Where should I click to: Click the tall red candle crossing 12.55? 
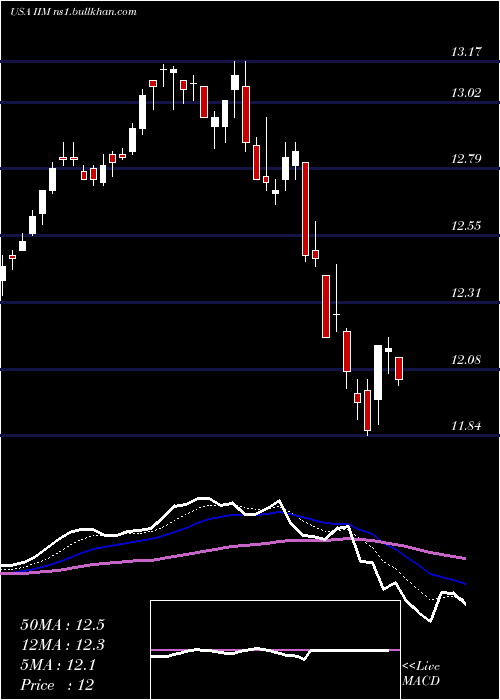pyautogui.click(x=305, y=209)
